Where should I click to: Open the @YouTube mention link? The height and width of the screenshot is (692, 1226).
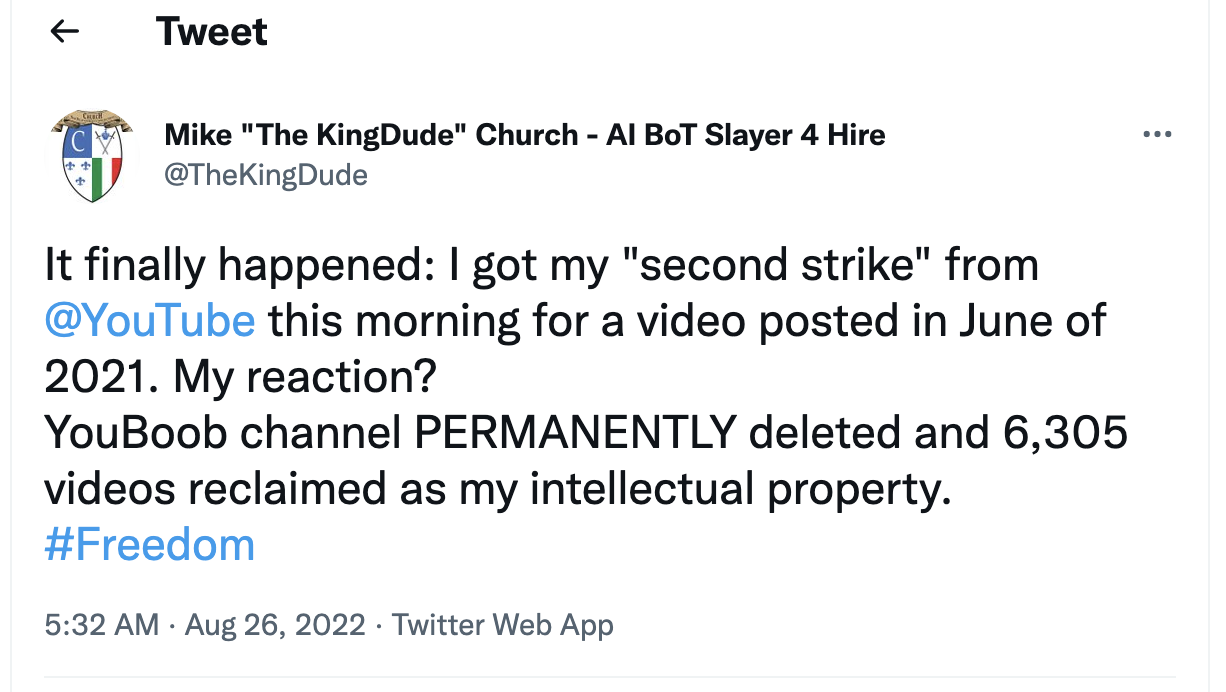coord(150,321)
